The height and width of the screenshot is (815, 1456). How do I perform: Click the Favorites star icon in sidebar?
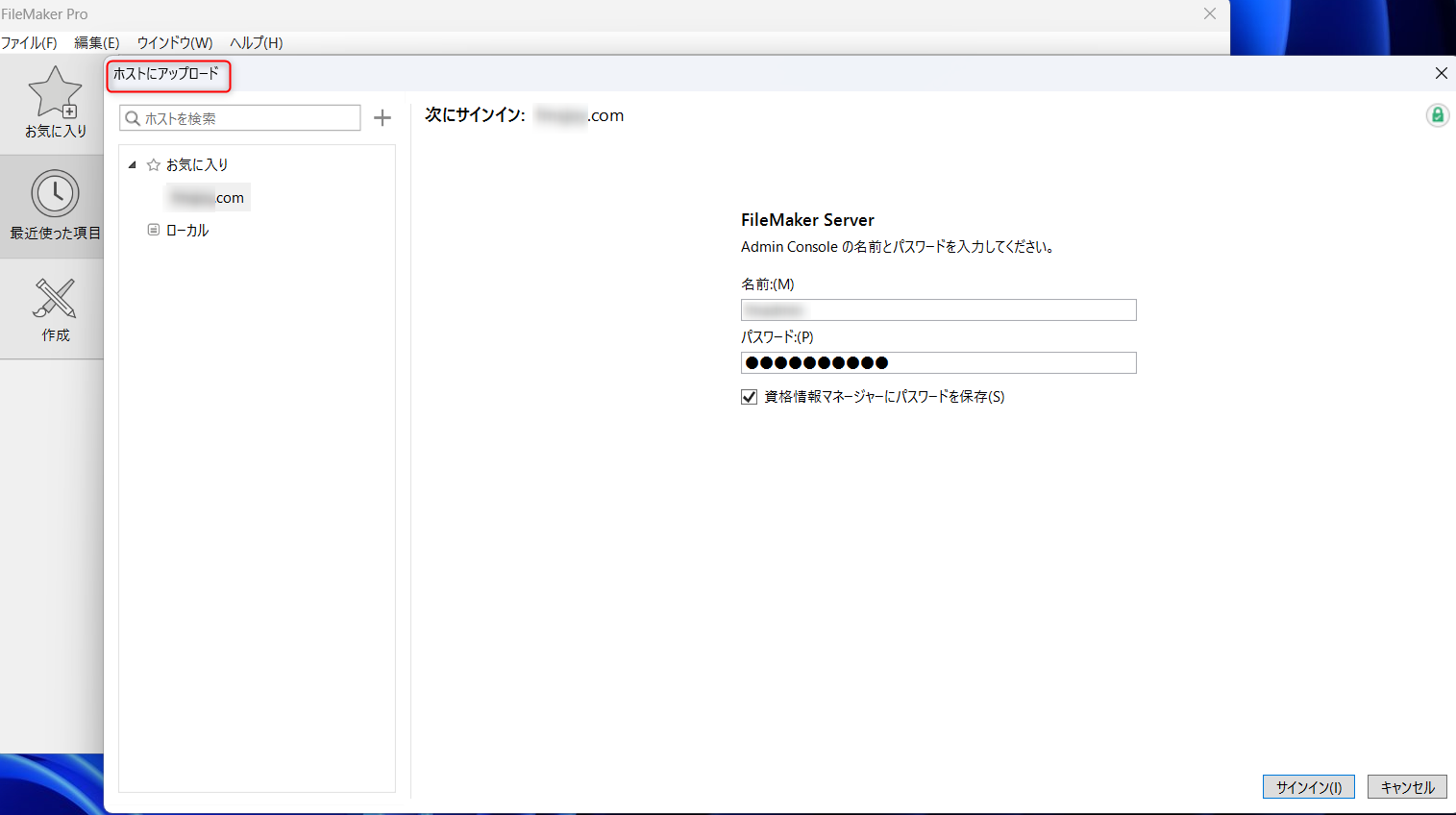pyautogui.click(x=55, y=92)
